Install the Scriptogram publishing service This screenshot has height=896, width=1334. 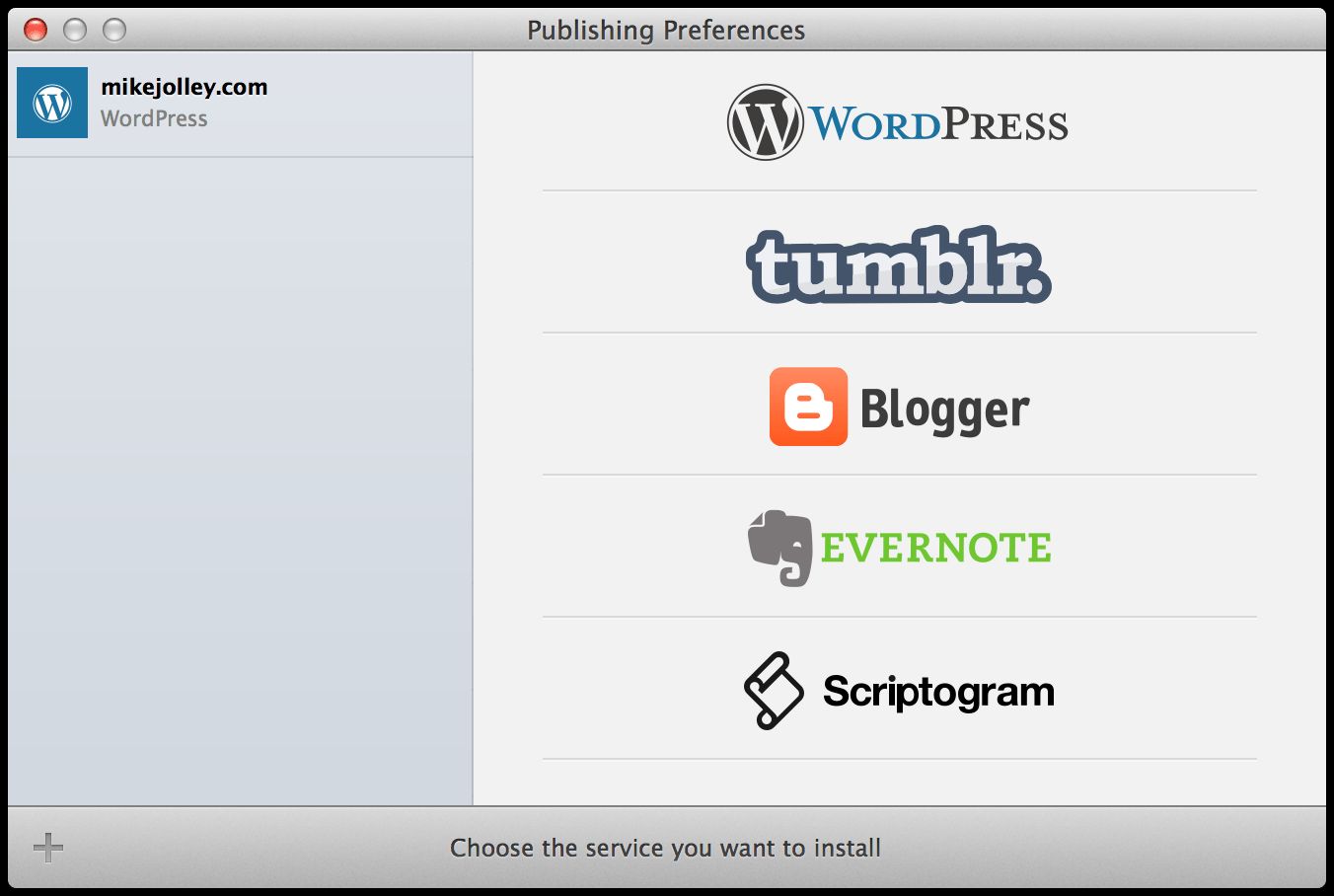[x=898, y=689]
